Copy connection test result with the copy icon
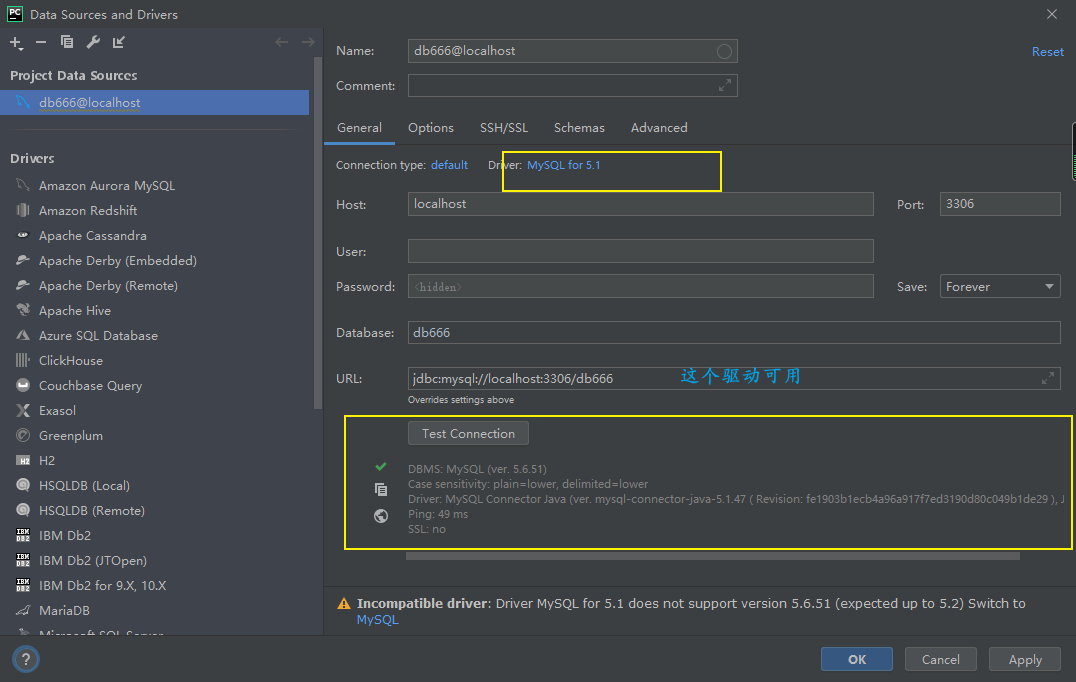 (381, 489)
